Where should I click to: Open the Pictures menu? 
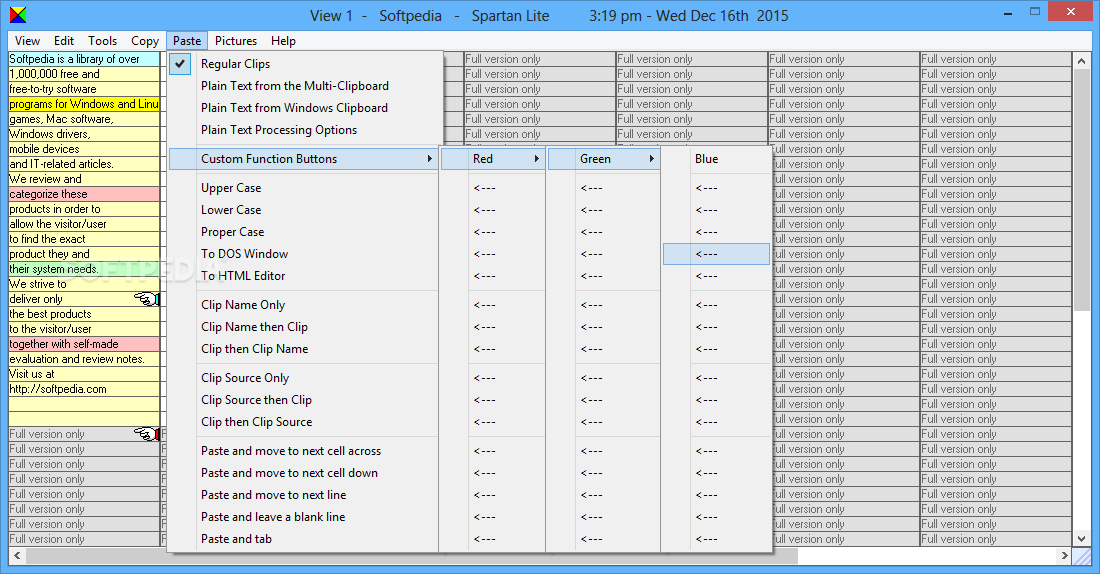[236, 41]
